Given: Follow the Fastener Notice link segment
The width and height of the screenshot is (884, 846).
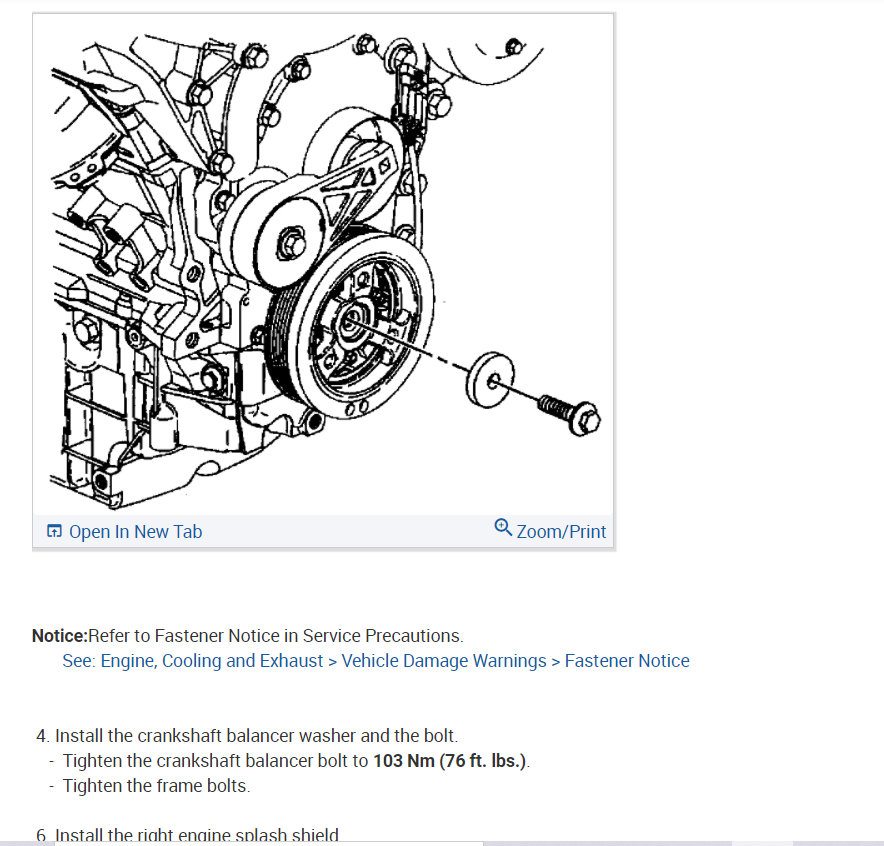Looking at the screenshot, I should (627, 661).
